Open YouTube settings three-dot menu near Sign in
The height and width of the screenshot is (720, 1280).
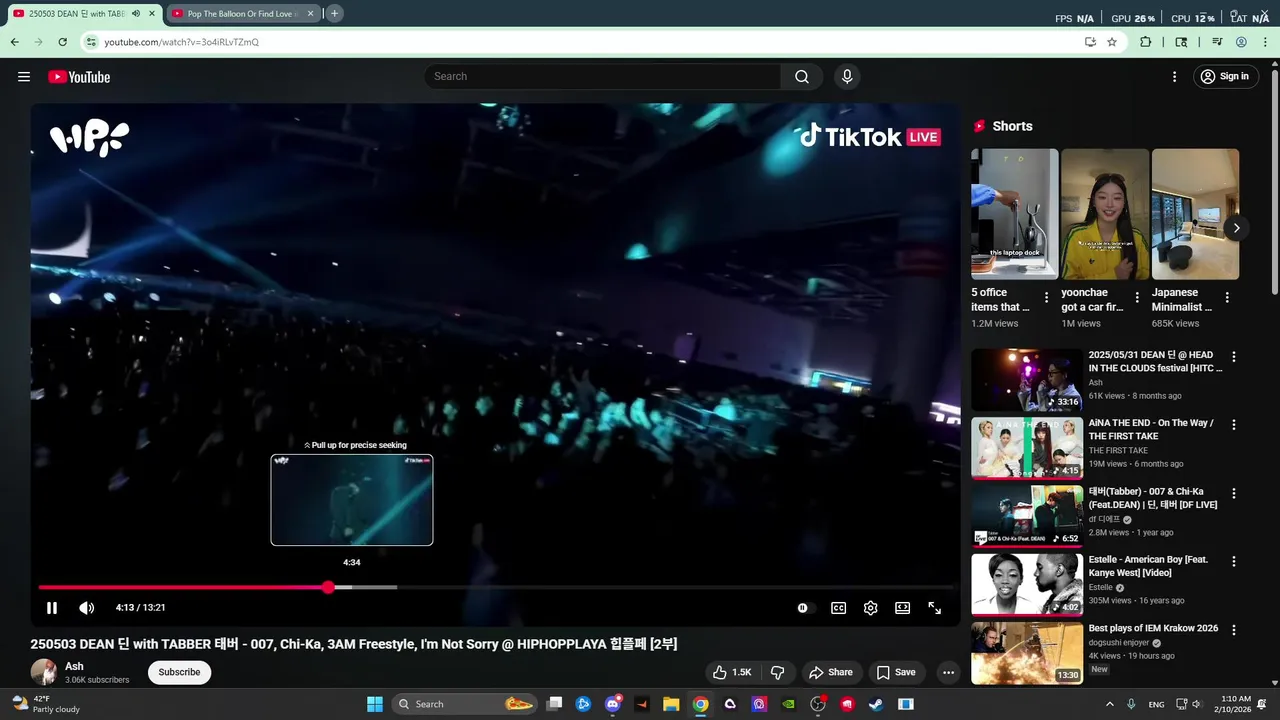point(1175,77)
